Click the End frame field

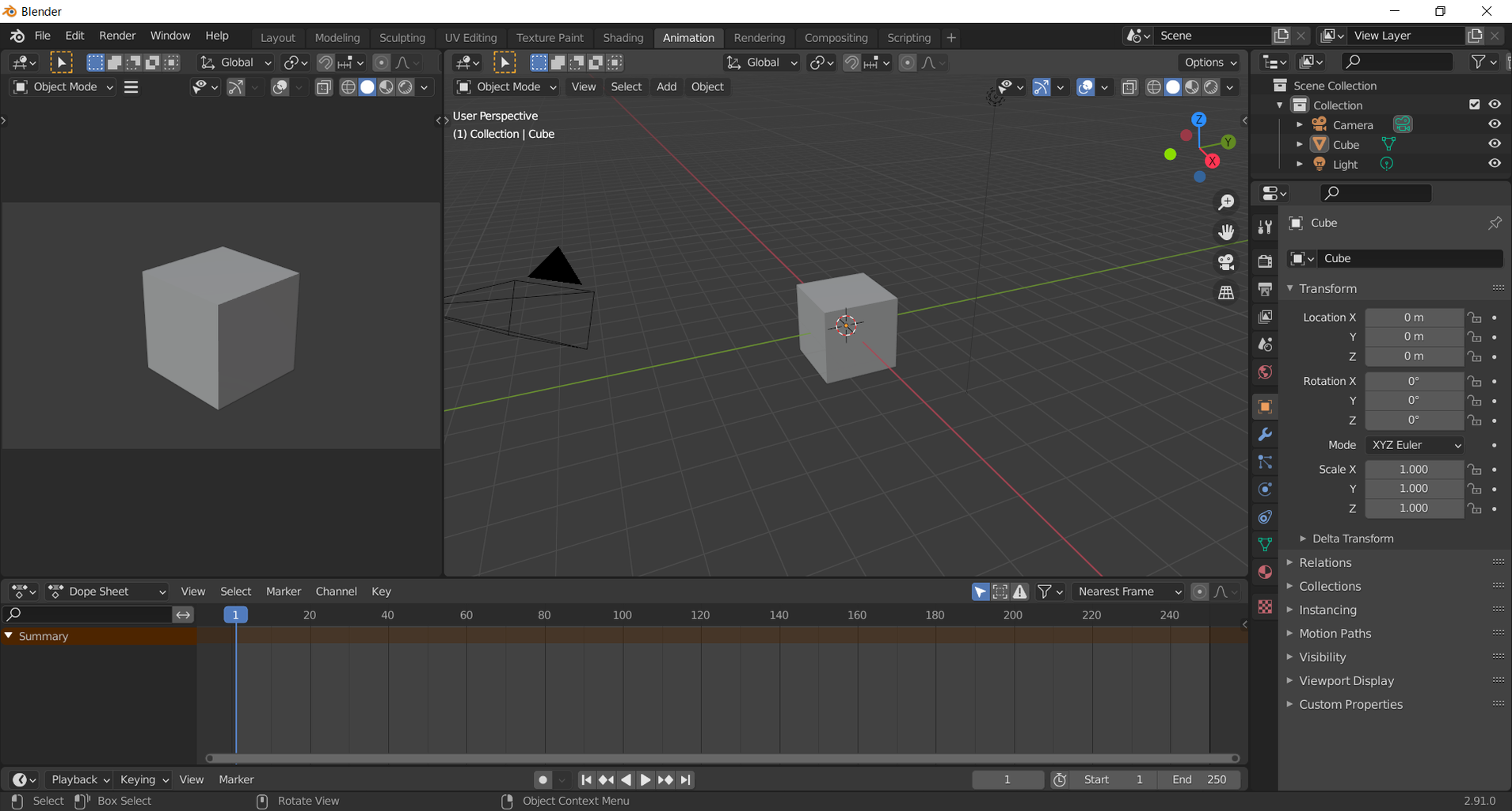click(x=1198, y=780)
